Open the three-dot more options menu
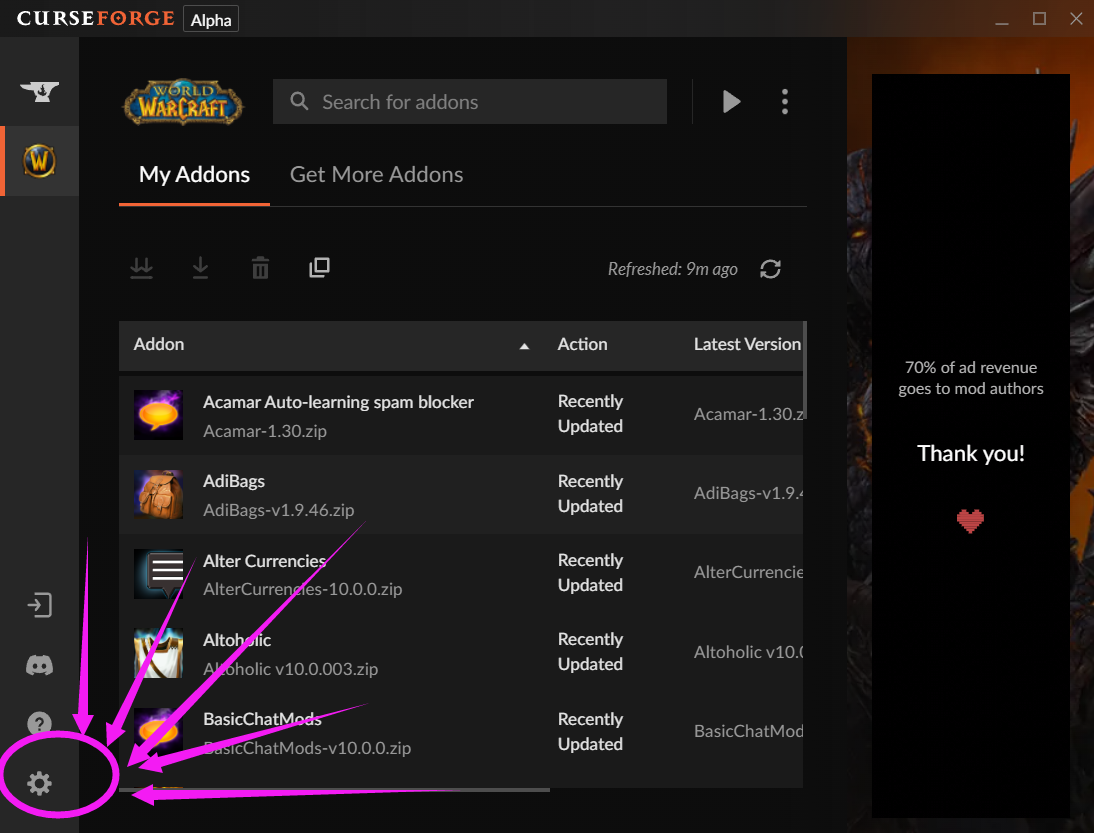Image resolution: width=1094 pixels, height=833 pixels. point(785,102)
